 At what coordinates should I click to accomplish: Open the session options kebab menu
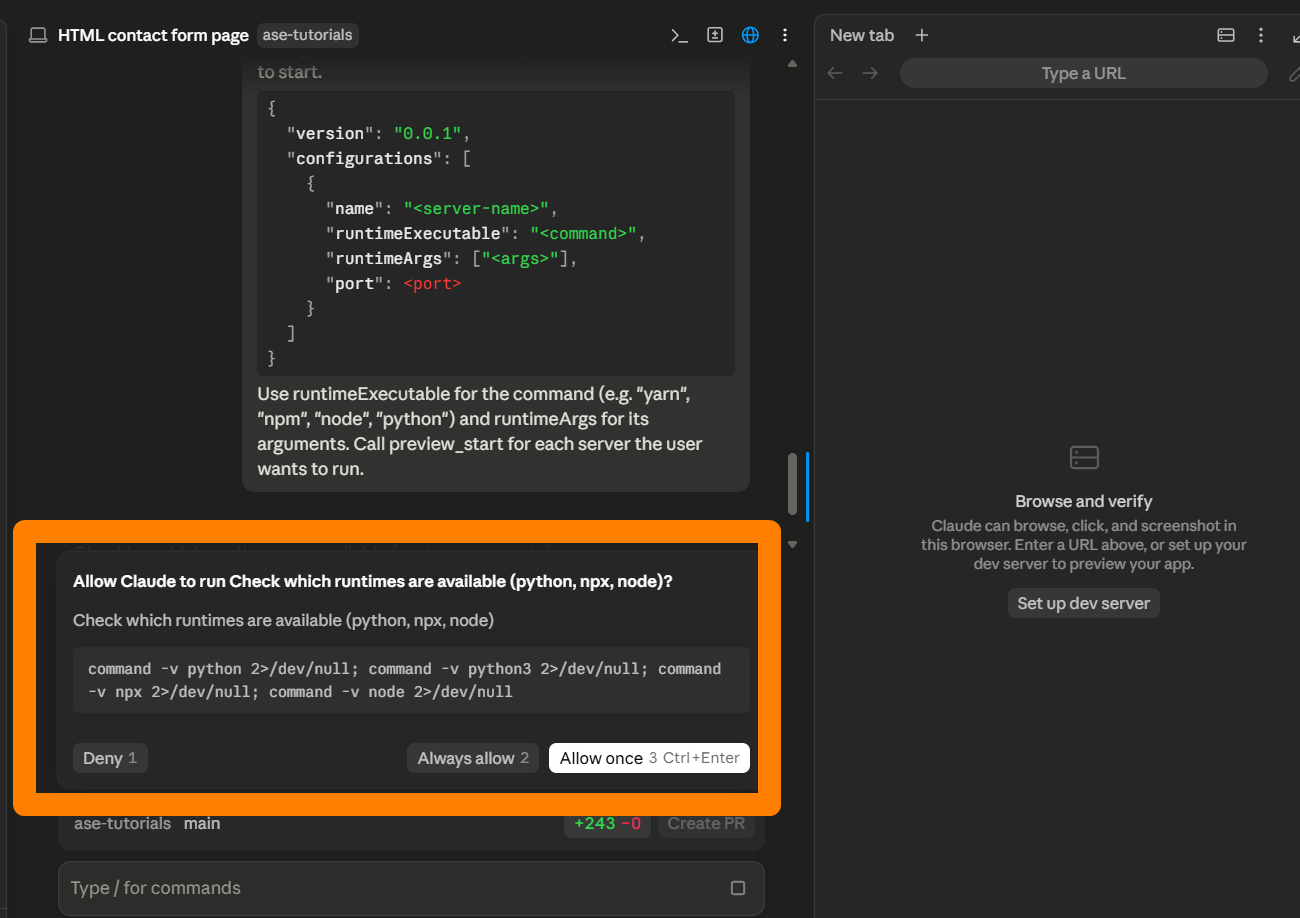pyautogui.click(x=785, y=35)
